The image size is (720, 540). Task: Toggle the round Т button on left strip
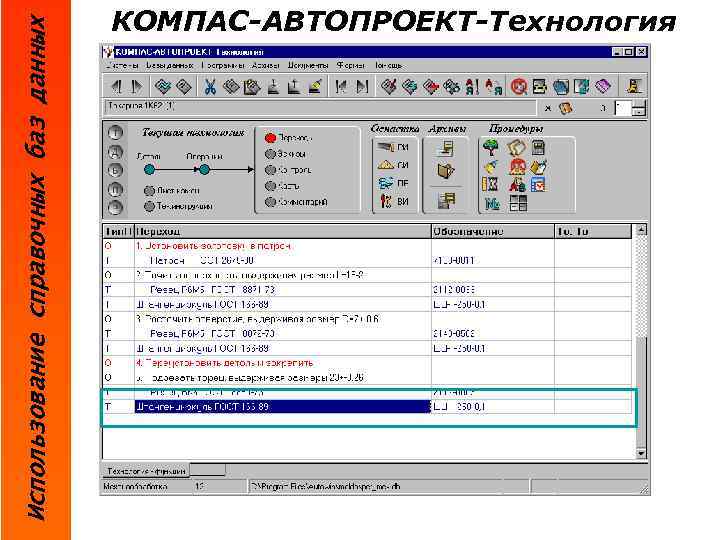coord(115,133)
